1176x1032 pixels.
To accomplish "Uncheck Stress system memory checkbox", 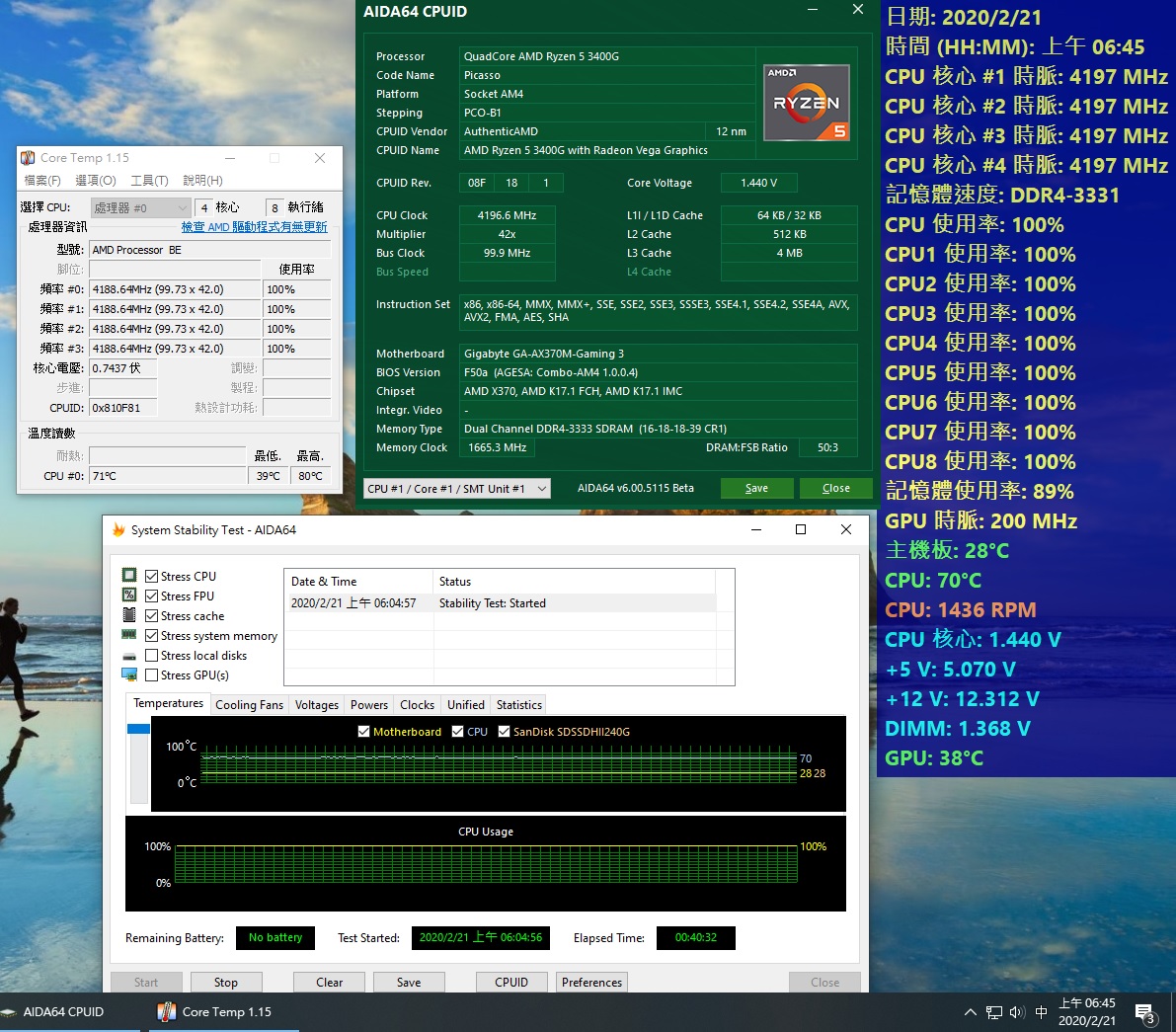I will click(x=151, y=635).
